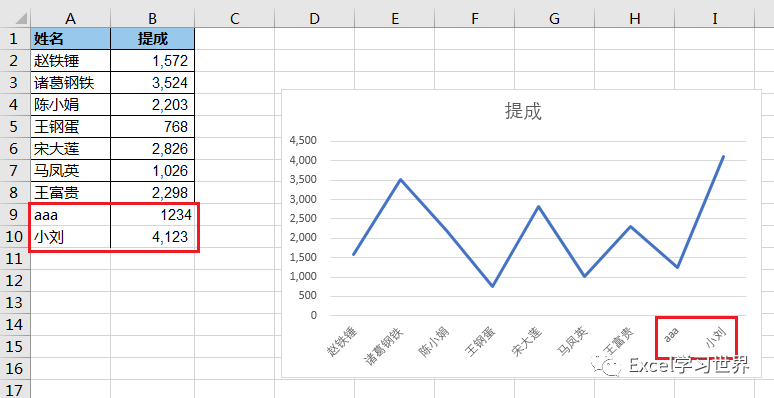
Task: Click cell with value 2,298
Action: click(x=153, y=193)
